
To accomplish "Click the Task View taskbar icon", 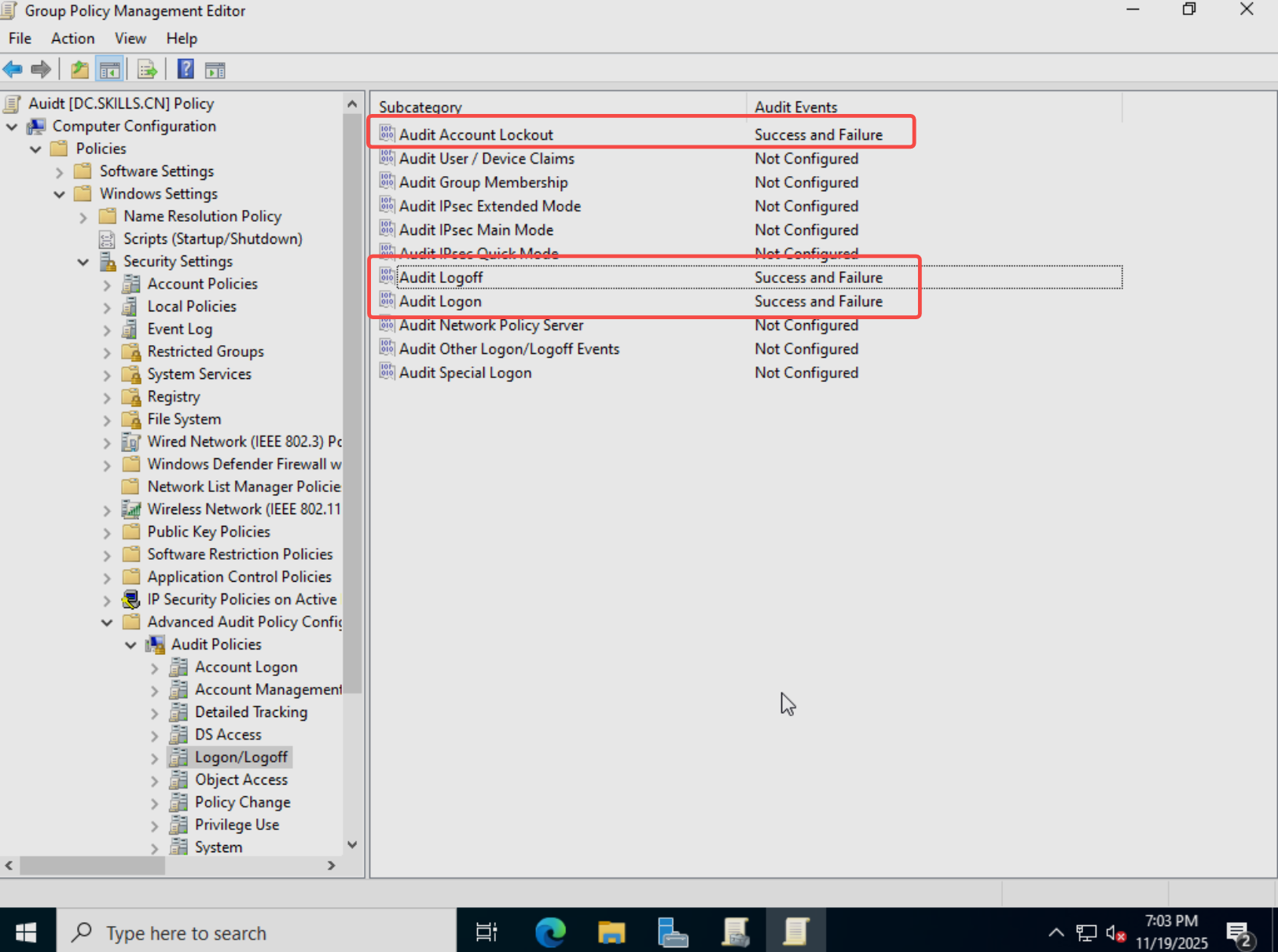I will click(487, 932).
